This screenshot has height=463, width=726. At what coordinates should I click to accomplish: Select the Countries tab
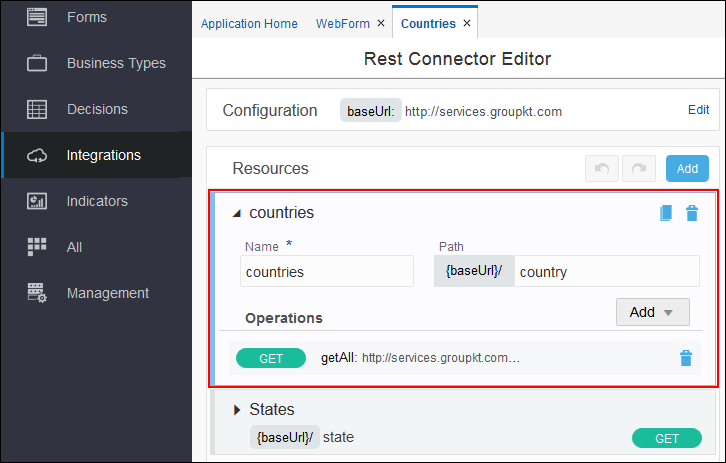(x=428, y=24)
